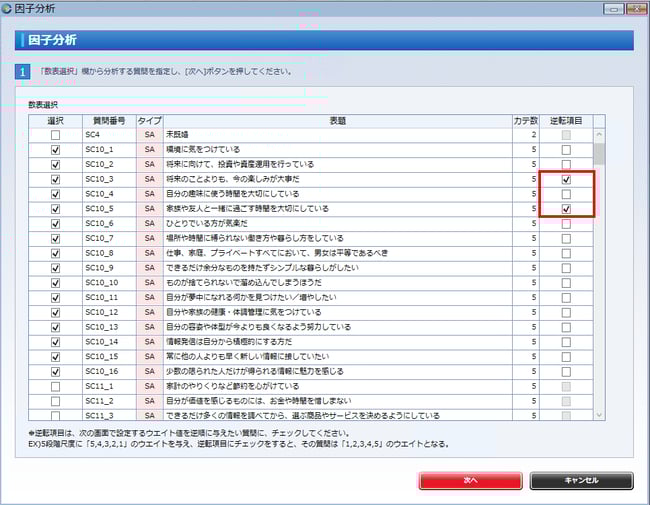This screenshot has height=505, width=650.
Task: Click the カテ数 column header
Action: coord(526,121)
